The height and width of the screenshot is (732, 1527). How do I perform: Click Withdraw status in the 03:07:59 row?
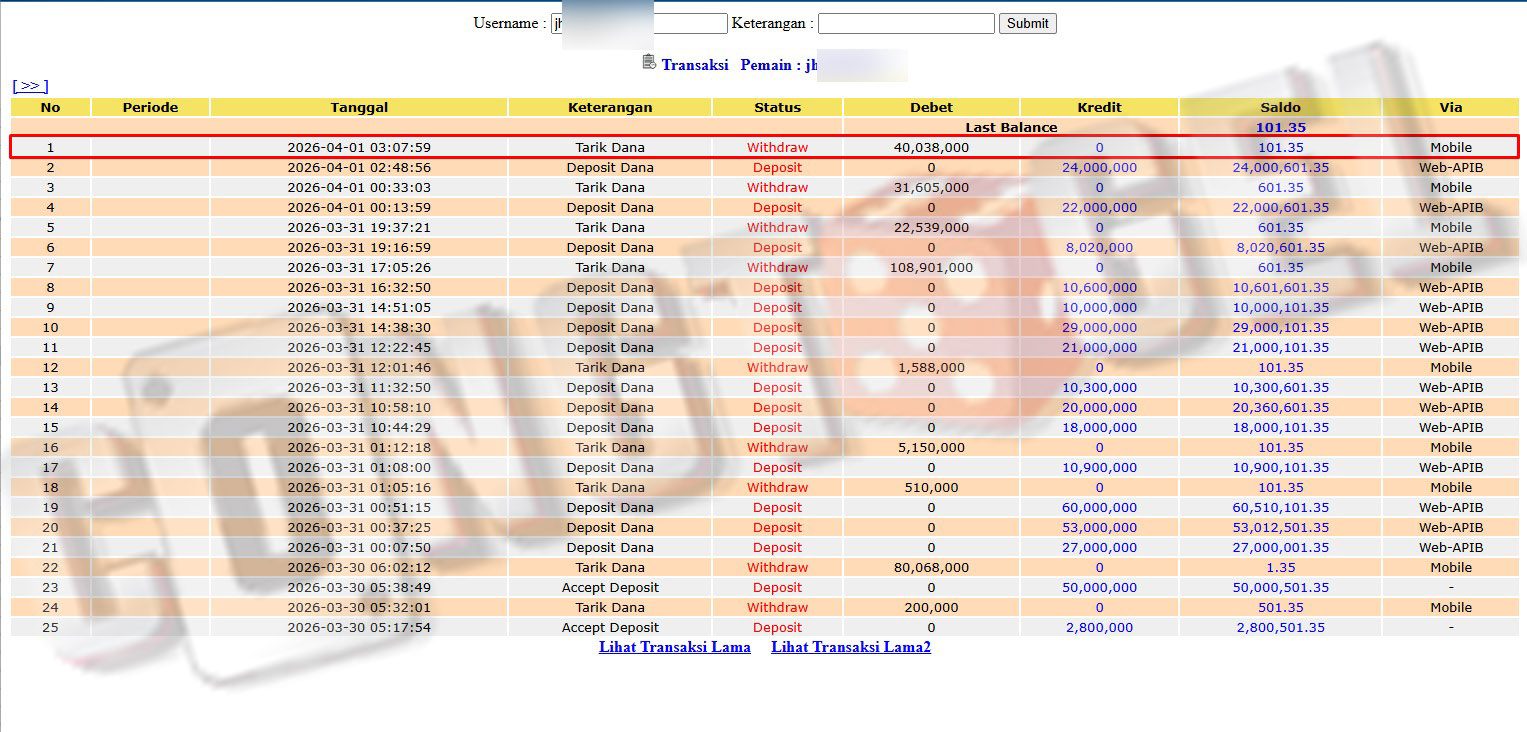pyautogui.click(x=777, y=147)
